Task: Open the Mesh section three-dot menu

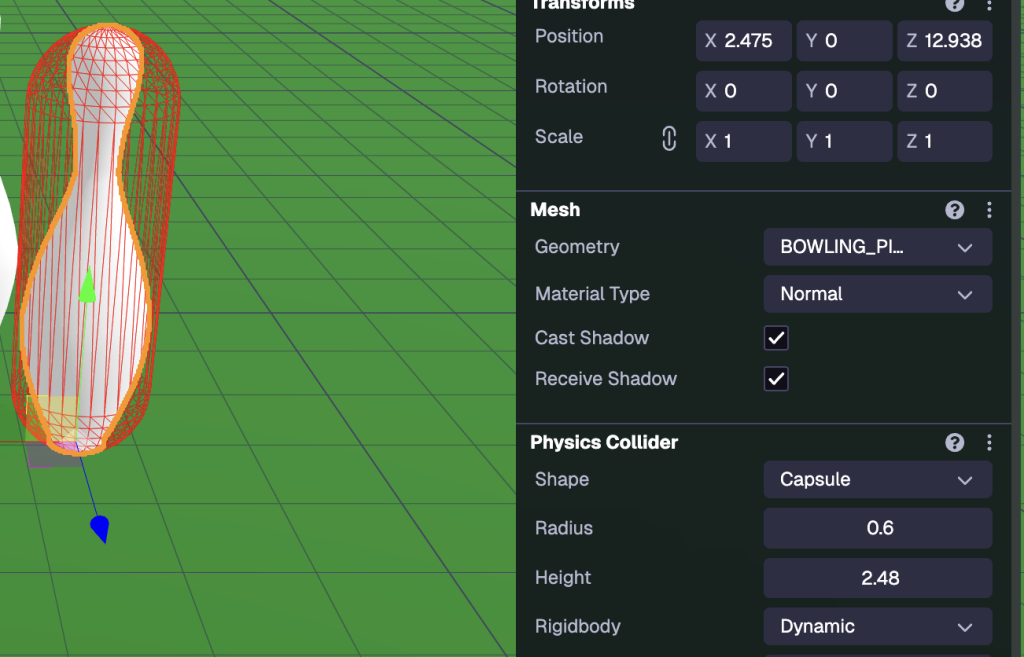Action: 989,210
